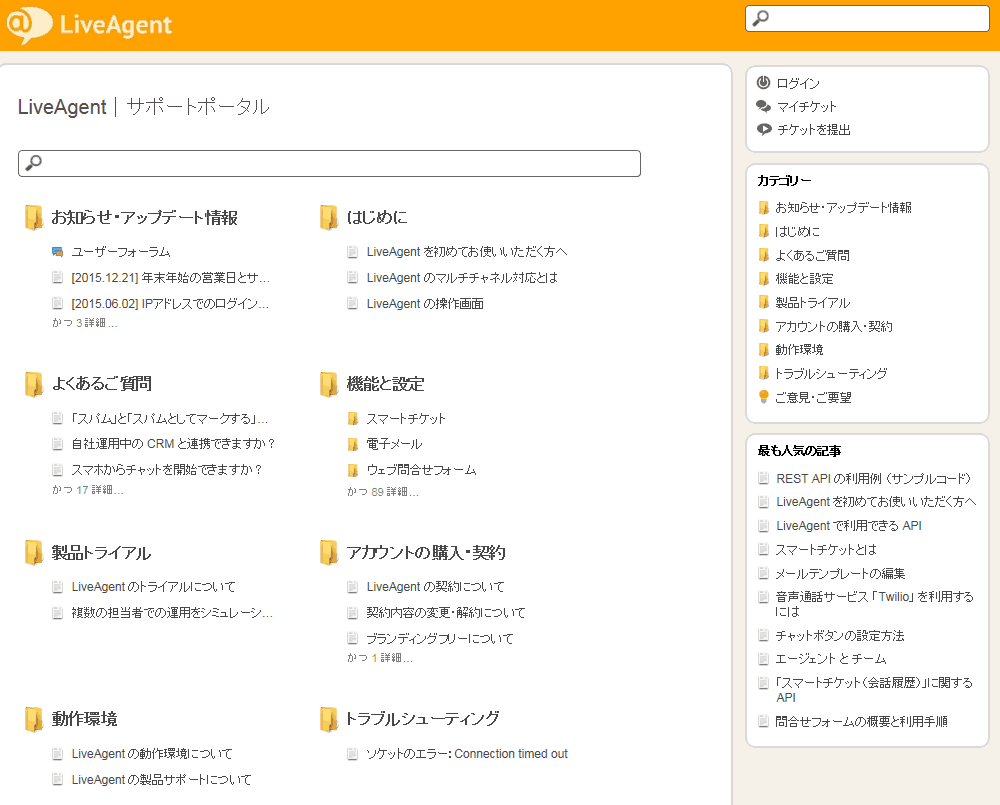Open popular article チャットボタンの設定方法
The width and height of the screenshot is (1000, 805).
pyautogui.click(x=839, y=635)
